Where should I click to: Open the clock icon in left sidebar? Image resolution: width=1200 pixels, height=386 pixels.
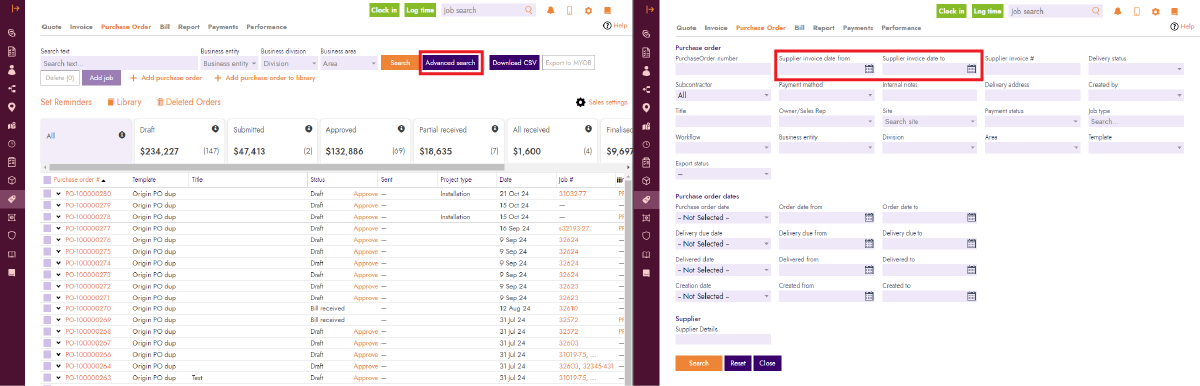click(x=13, y=144)
